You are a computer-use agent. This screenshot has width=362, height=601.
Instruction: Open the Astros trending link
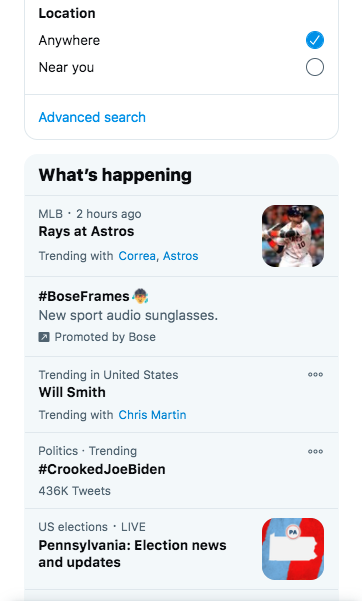(x=181, y=256)
